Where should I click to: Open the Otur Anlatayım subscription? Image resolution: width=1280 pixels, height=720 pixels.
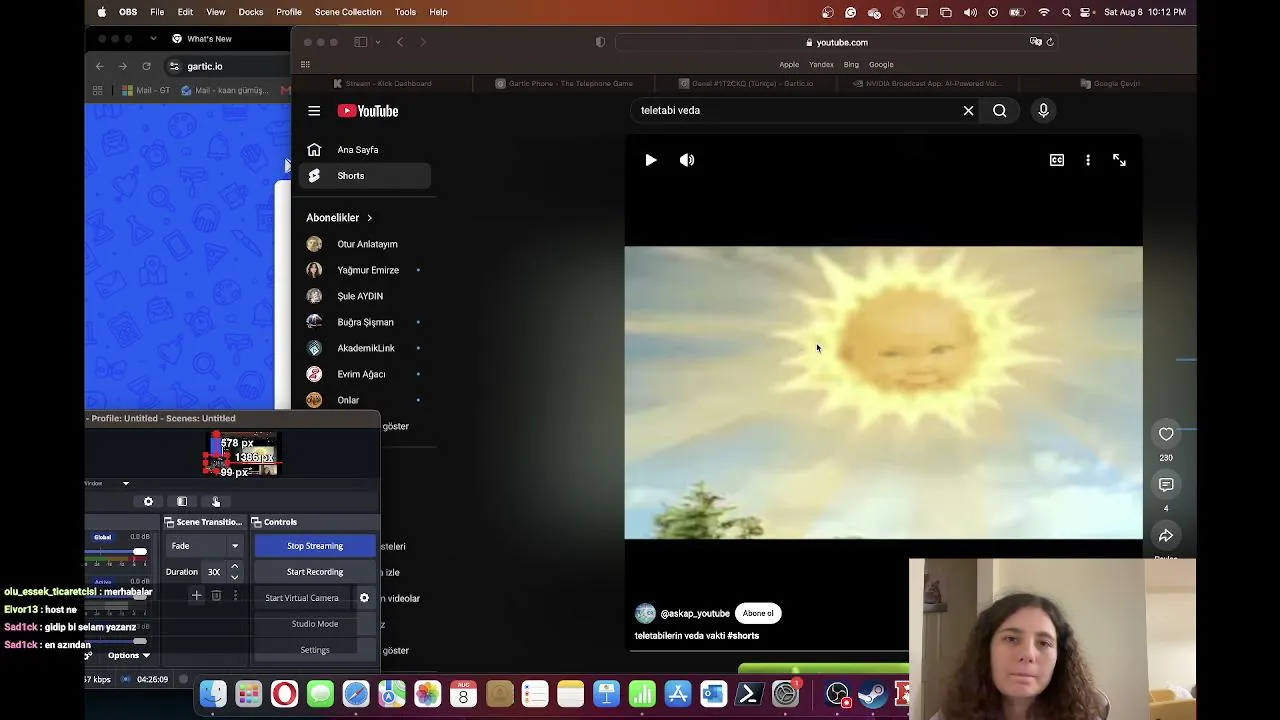pyautogui.click(x=365, y=244)
